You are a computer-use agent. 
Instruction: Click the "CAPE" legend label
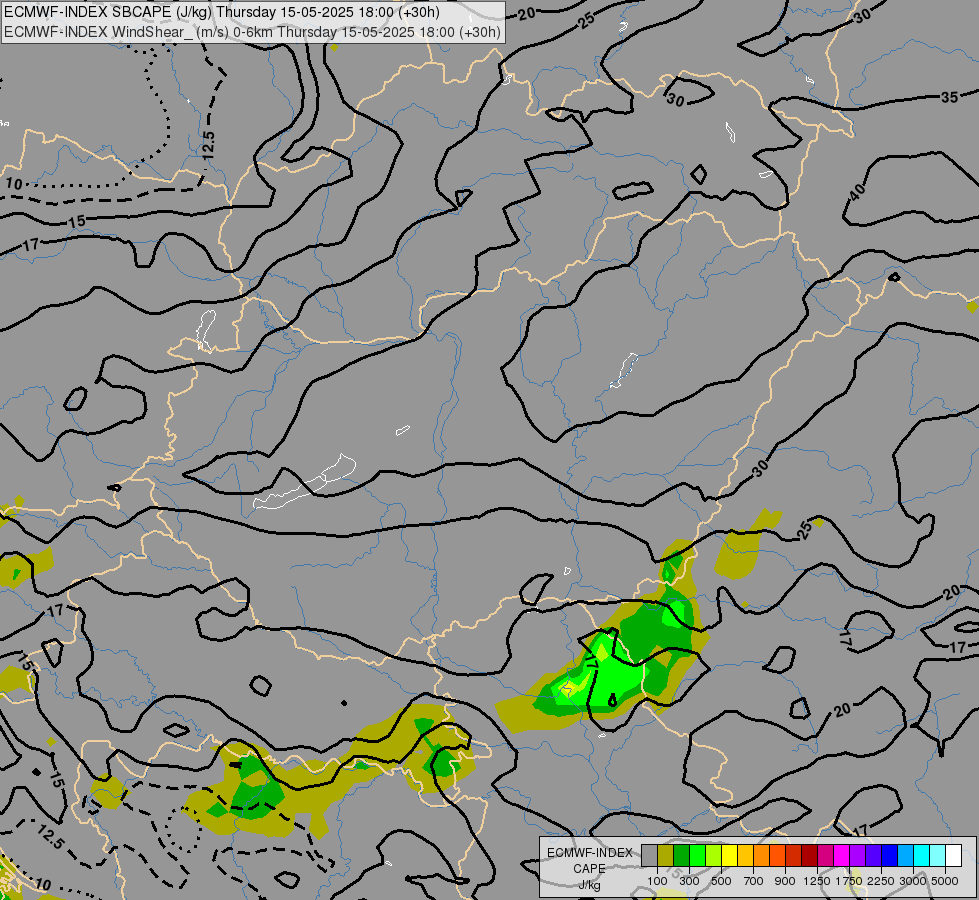tap(589, 869)
